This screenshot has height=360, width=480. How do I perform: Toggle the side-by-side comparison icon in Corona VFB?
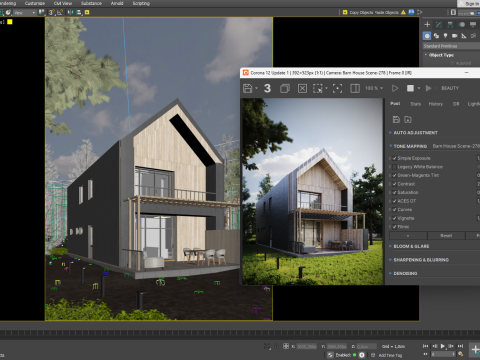(355, 88)
